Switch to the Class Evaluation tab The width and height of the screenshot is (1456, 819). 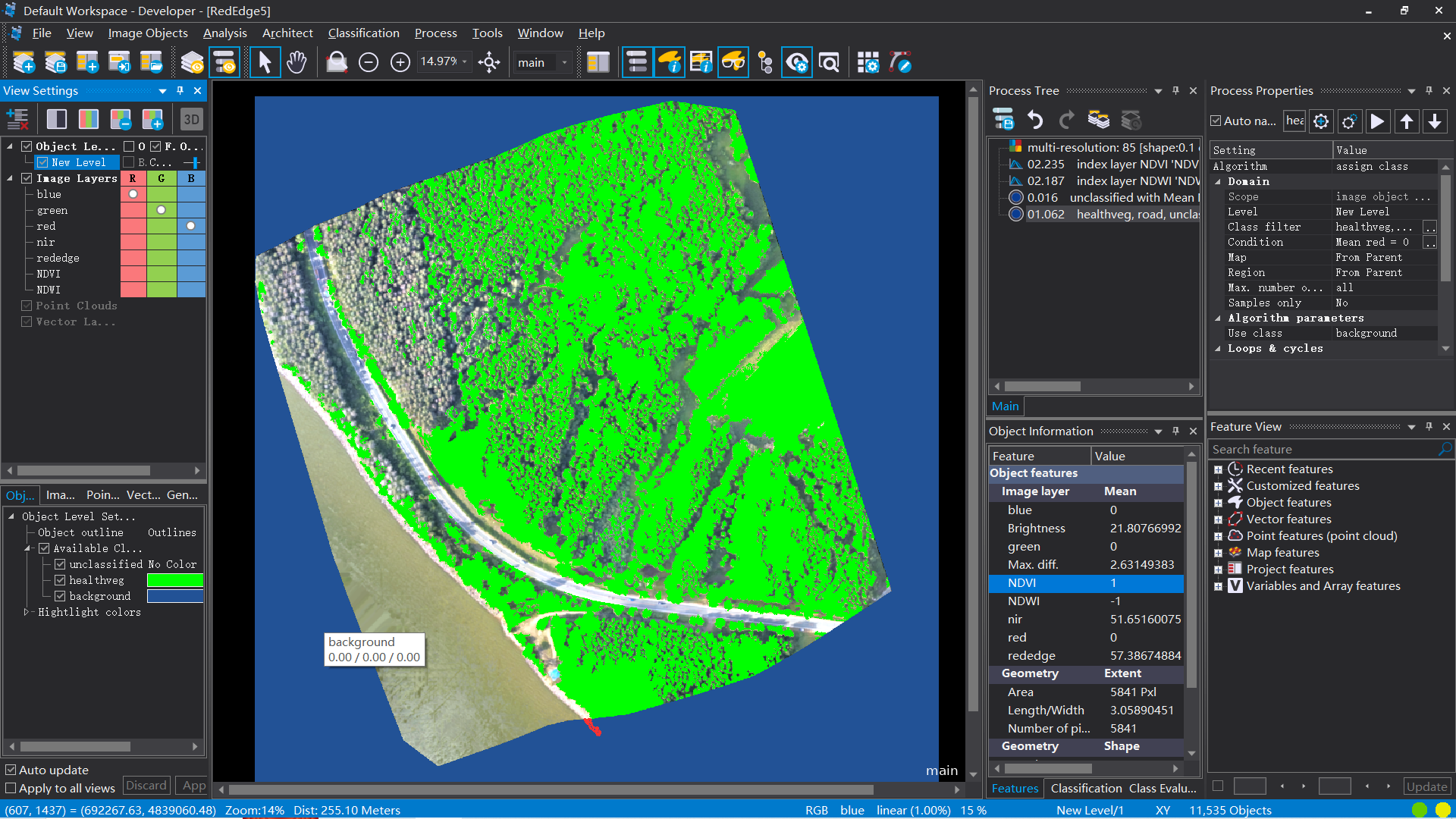(x=1162, y=789)
